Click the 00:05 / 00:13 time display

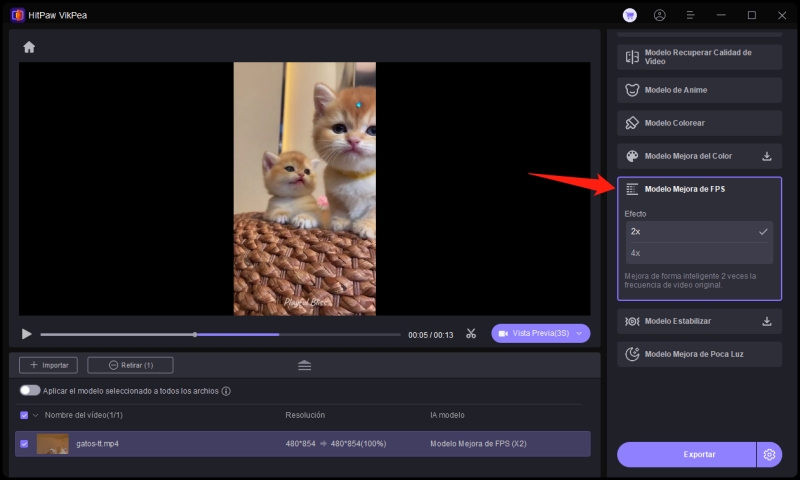(x=431, y=335)
